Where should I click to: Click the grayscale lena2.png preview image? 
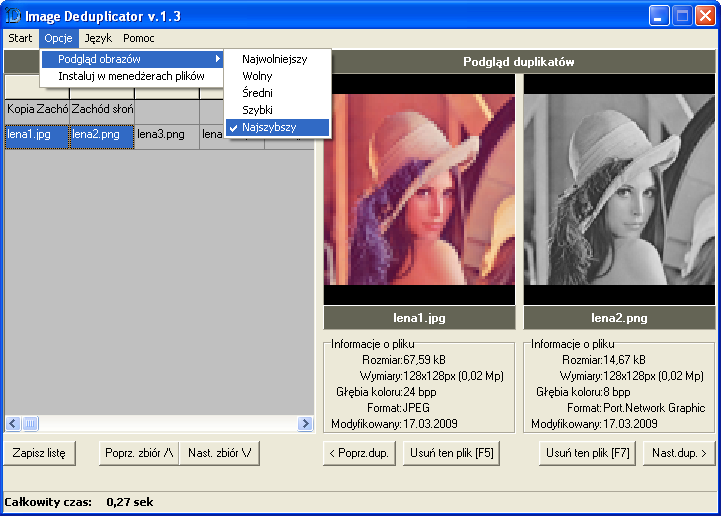tap(619, 189)
